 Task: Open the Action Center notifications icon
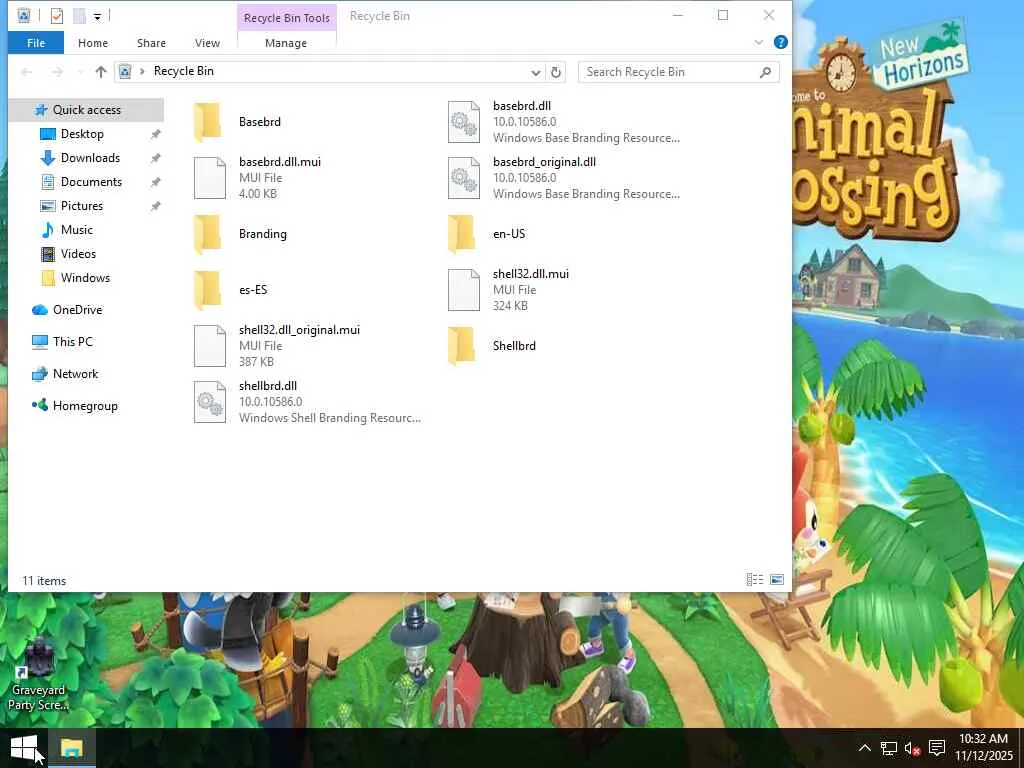(937, 748)
